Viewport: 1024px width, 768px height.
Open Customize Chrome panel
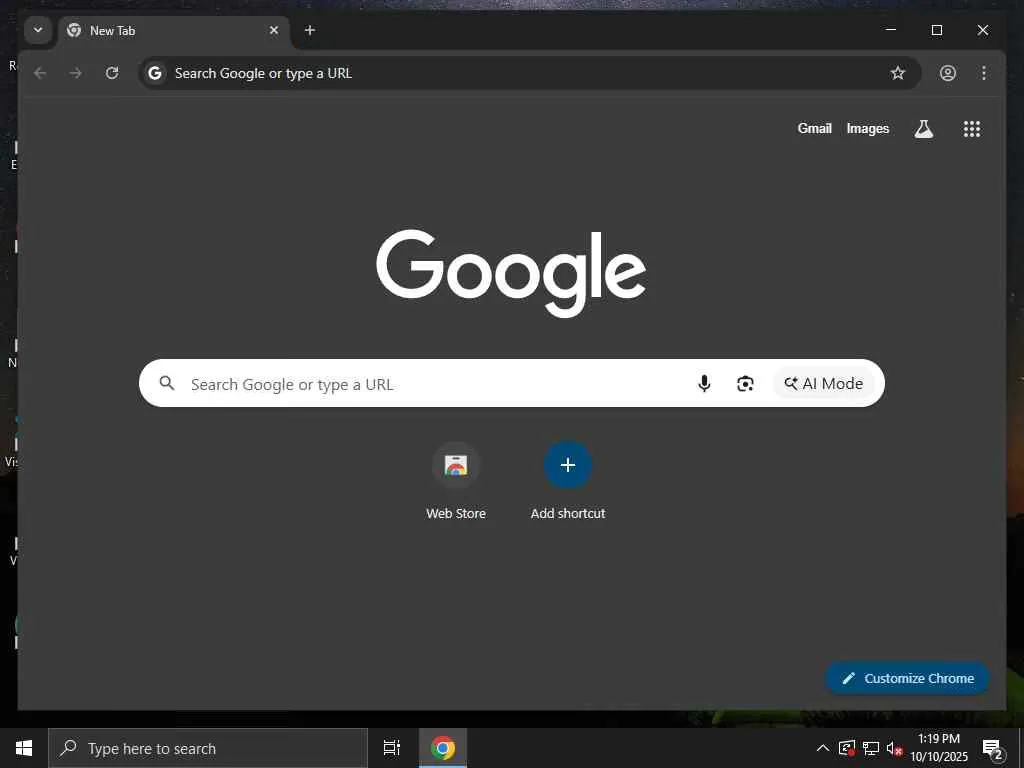(x=908, y=679)
